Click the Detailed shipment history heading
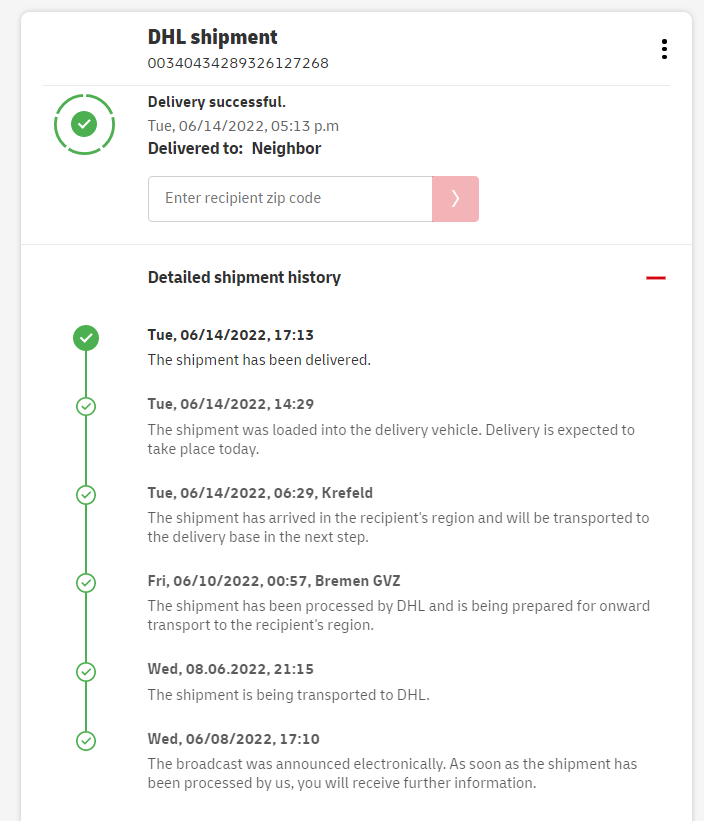The image size is (704, 821). click(x=244, y=278)
